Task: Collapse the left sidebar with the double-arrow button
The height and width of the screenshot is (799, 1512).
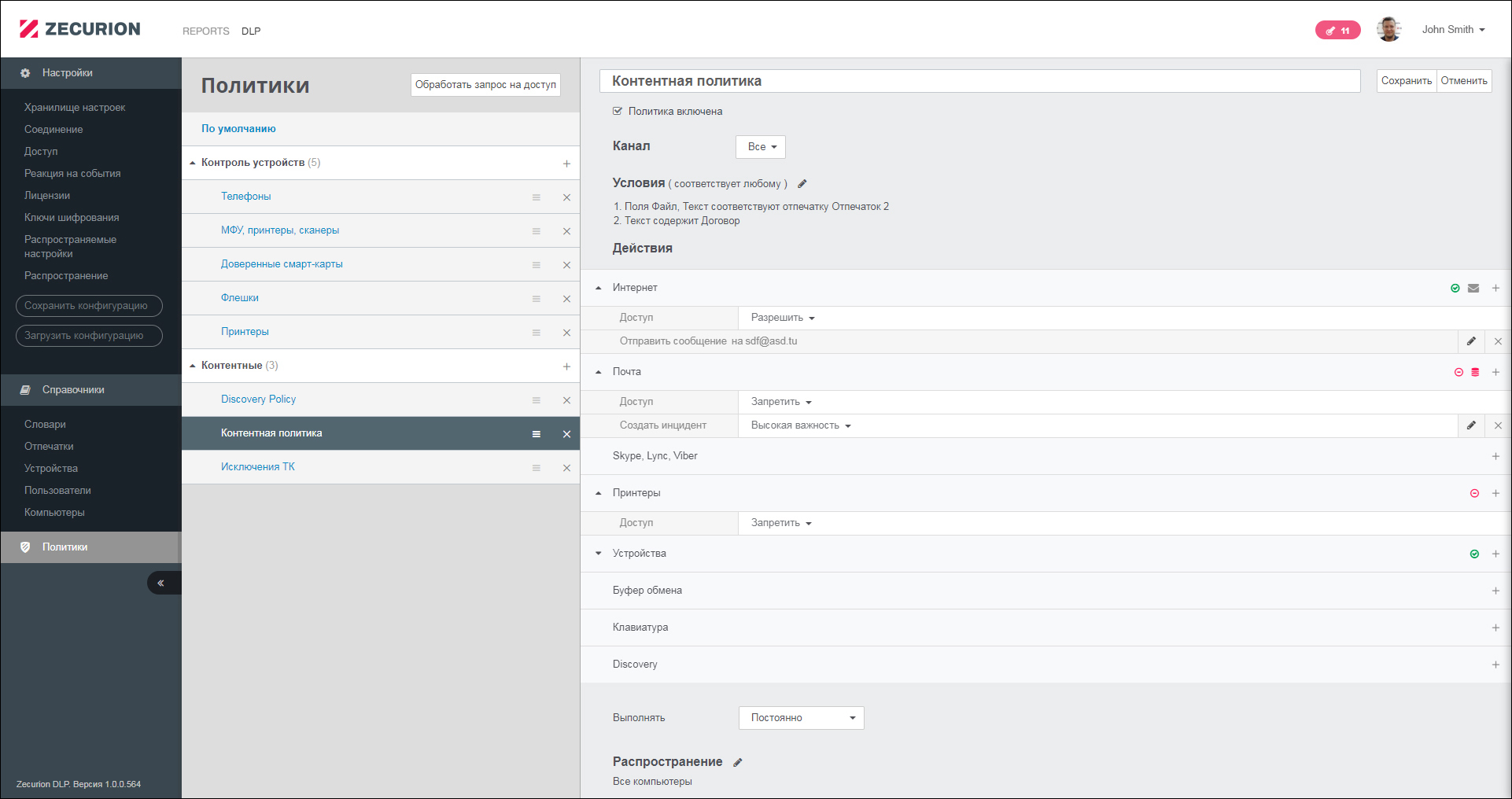Action: 161,583
